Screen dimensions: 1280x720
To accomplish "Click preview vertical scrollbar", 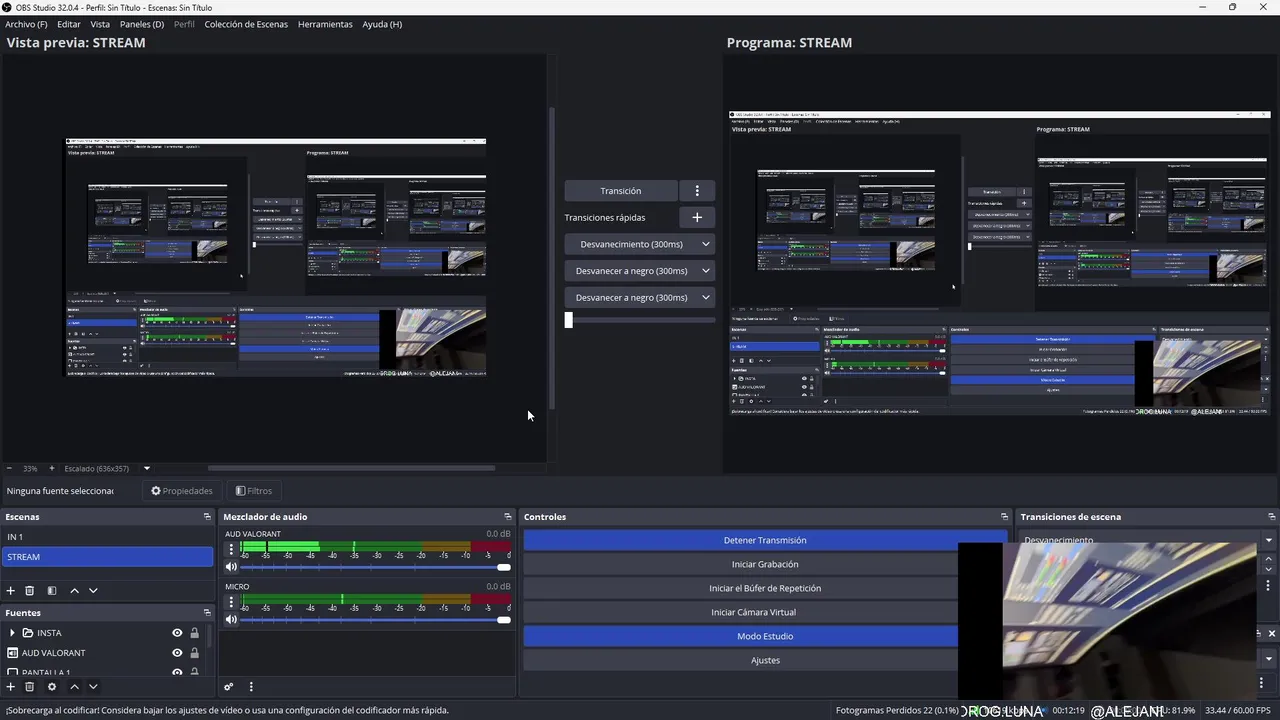I will (x=552, y=258).
